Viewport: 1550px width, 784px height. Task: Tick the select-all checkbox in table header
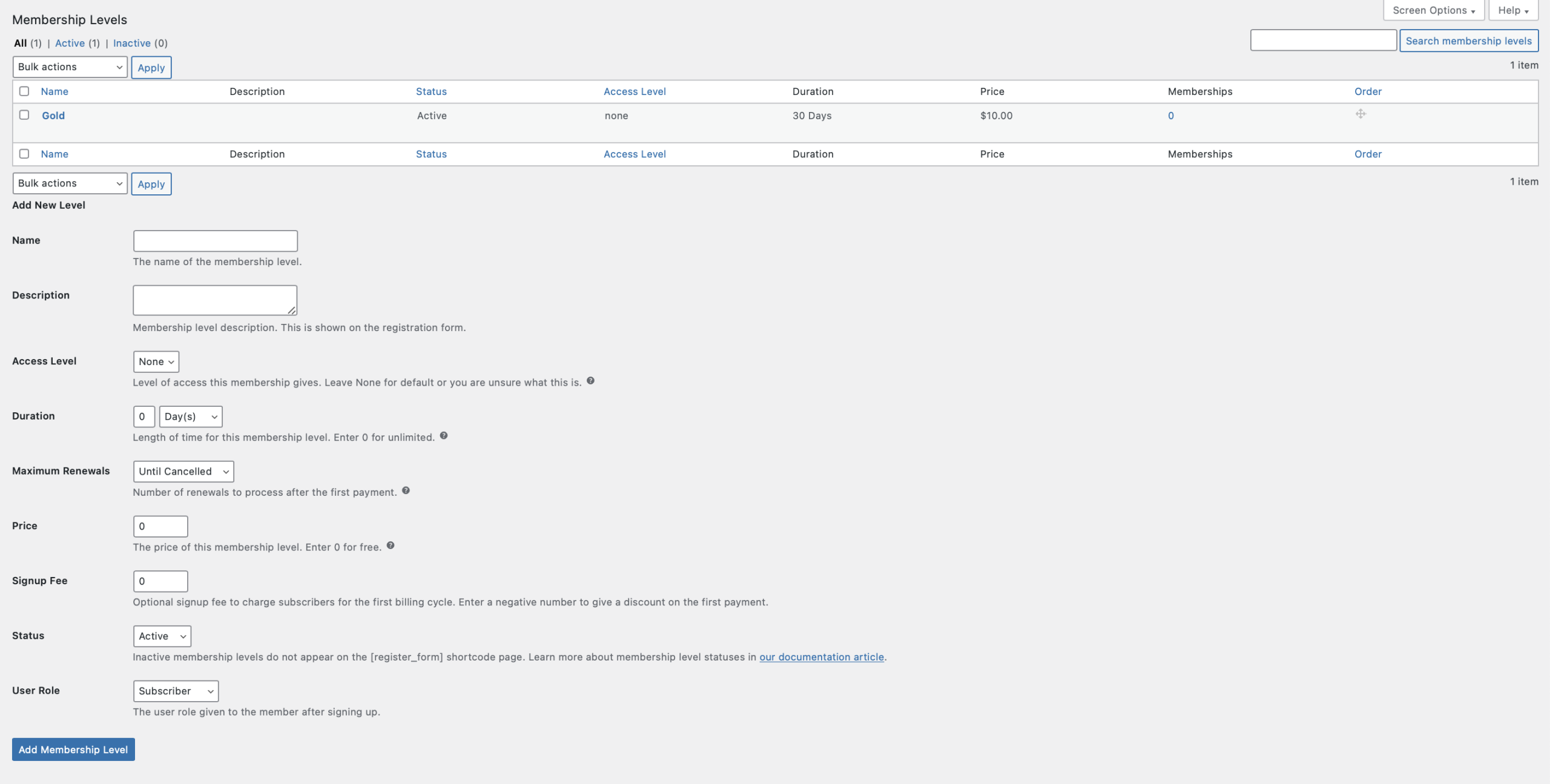point(24,91)
